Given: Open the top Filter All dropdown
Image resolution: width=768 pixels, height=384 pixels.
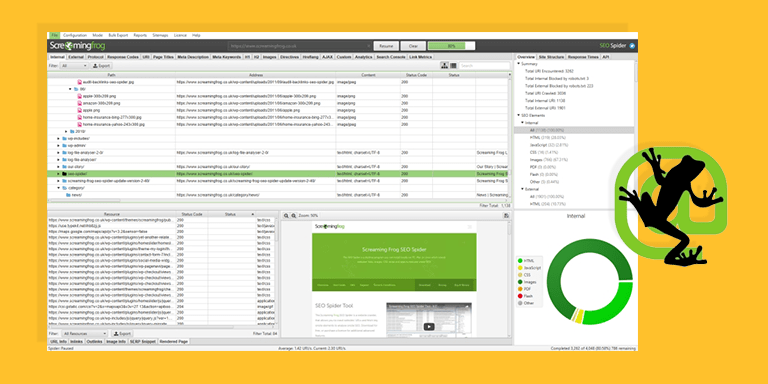Looking at the screenshot, I should tap(74, 66).
